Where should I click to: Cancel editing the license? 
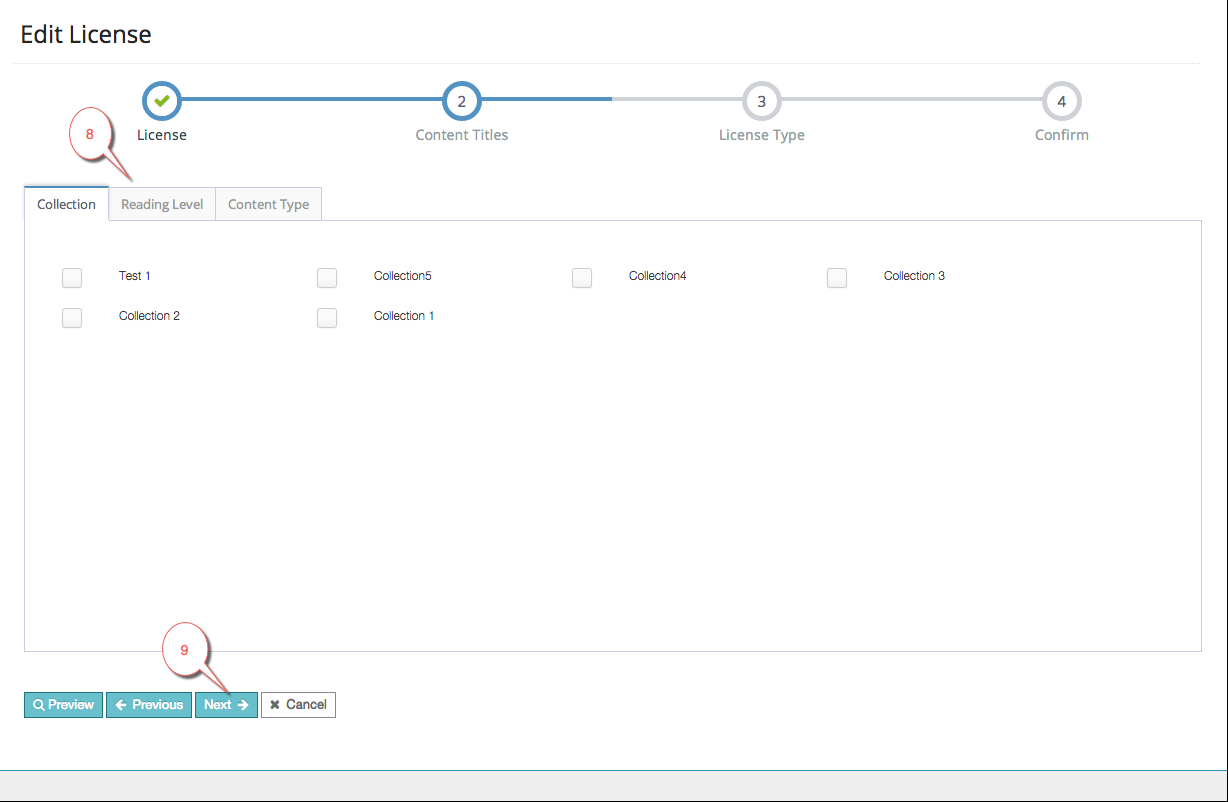(298, 705)
